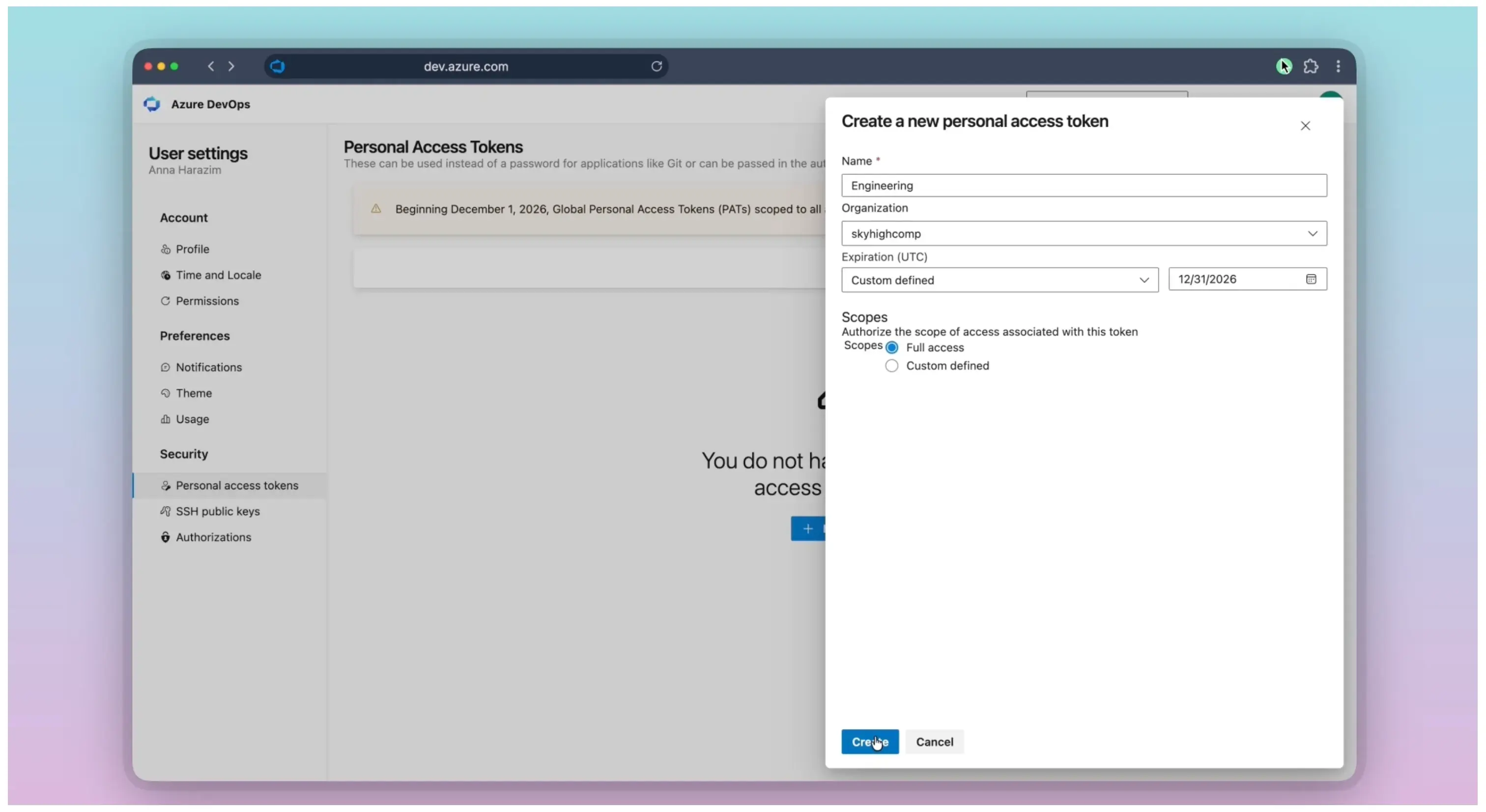The image size is (1486, 812).
Task: Click the Personal access tokens key icon
Action: 166,486
